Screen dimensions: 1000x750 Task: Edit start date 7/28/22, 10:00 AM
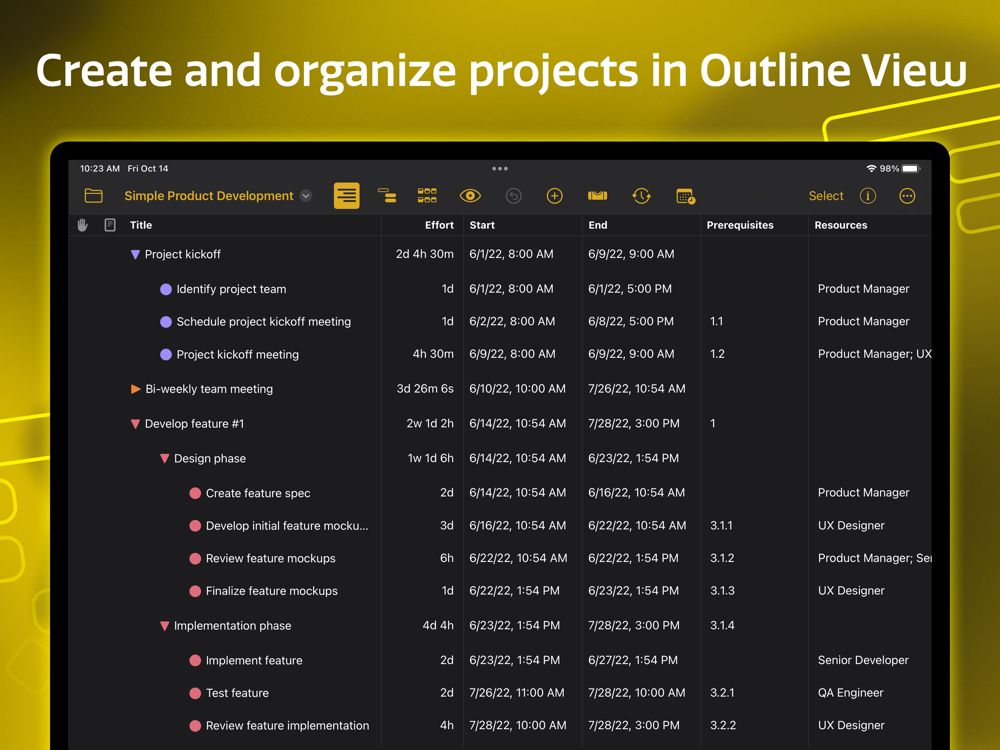[x=518, y=725]
